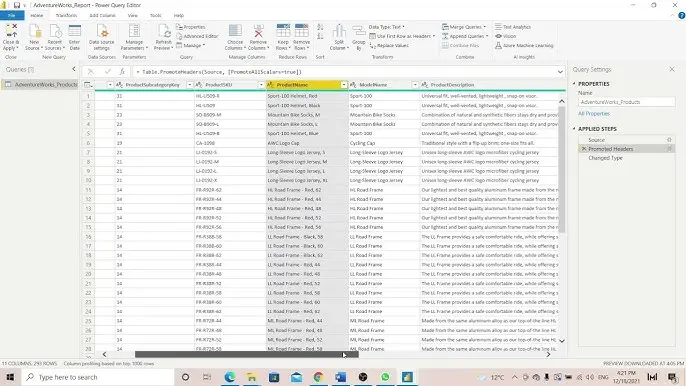Open query Properties
The height and width of the screenshot is (386, 686).
point(191,27)
